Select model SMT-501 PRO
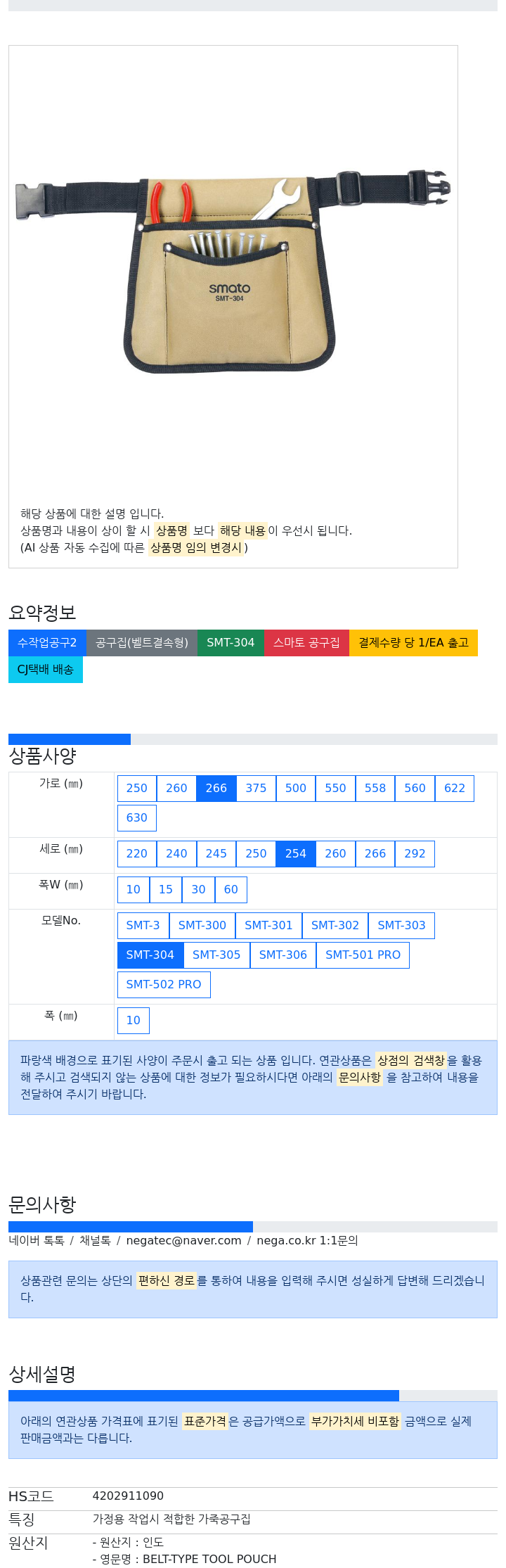 pos(363,955)
